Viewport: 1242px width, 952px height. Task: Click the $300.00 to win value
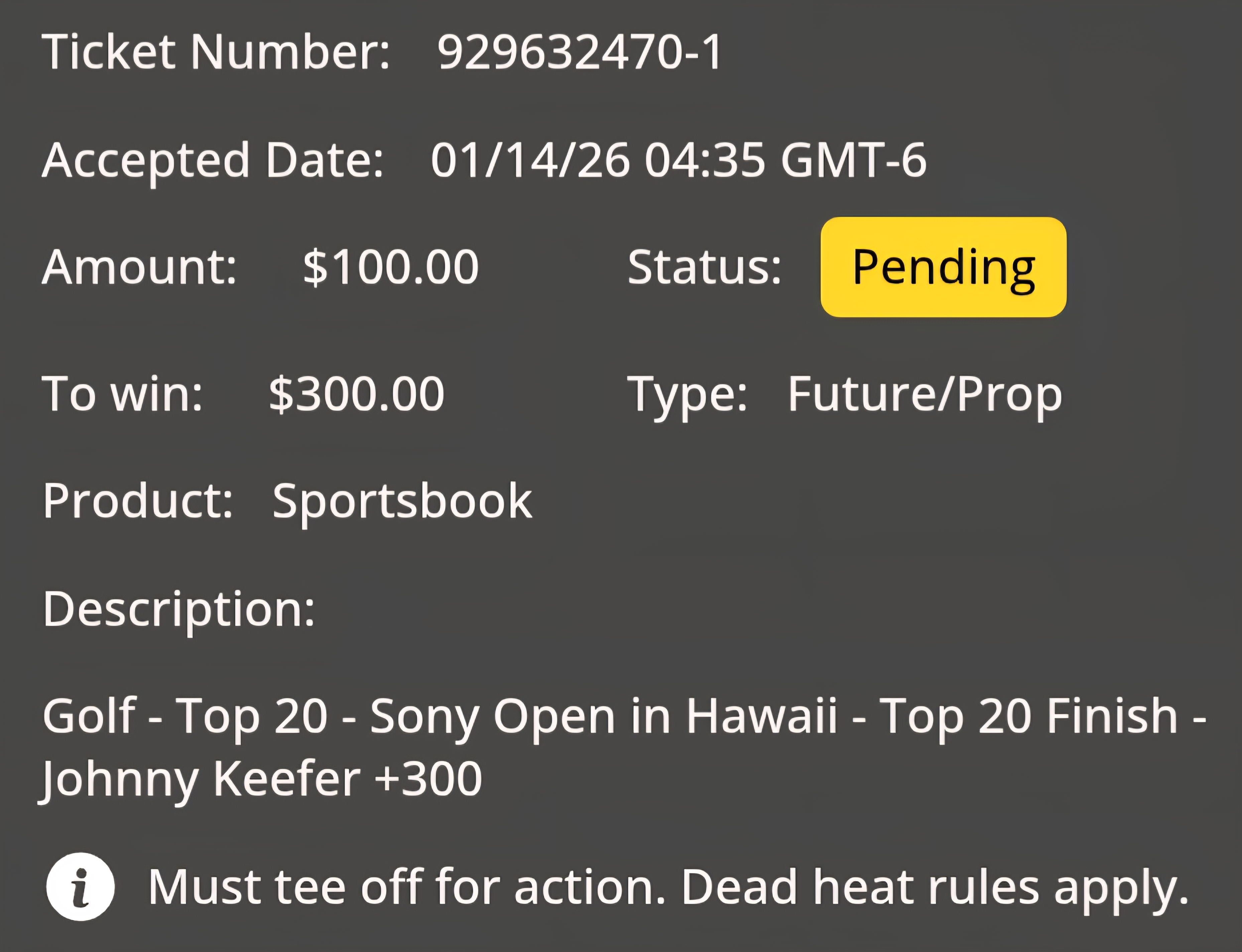coord(357,394)
